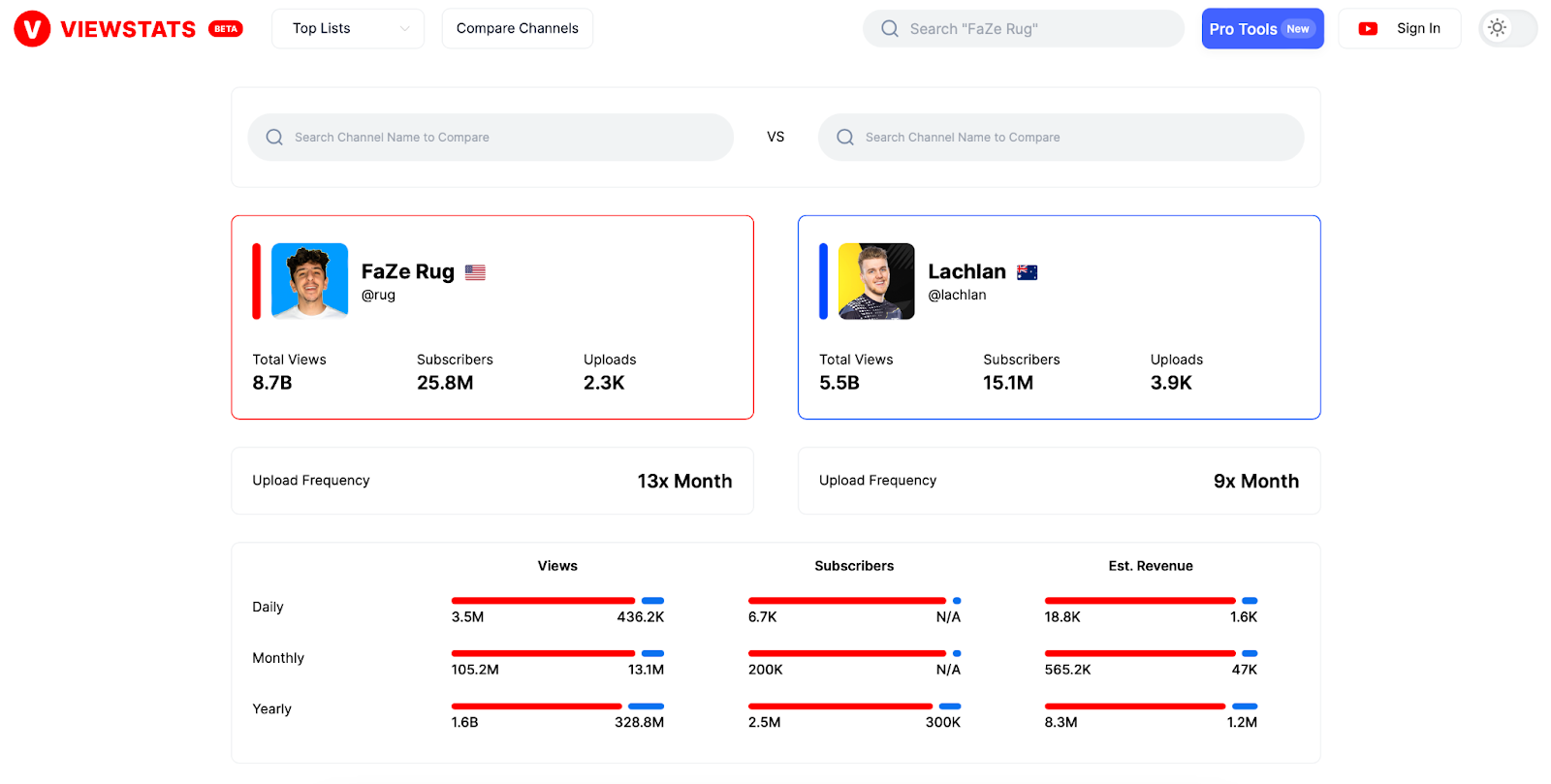Toggle the light/dark theme switch
The image size is (1551, 784).
pos(1506,28)
